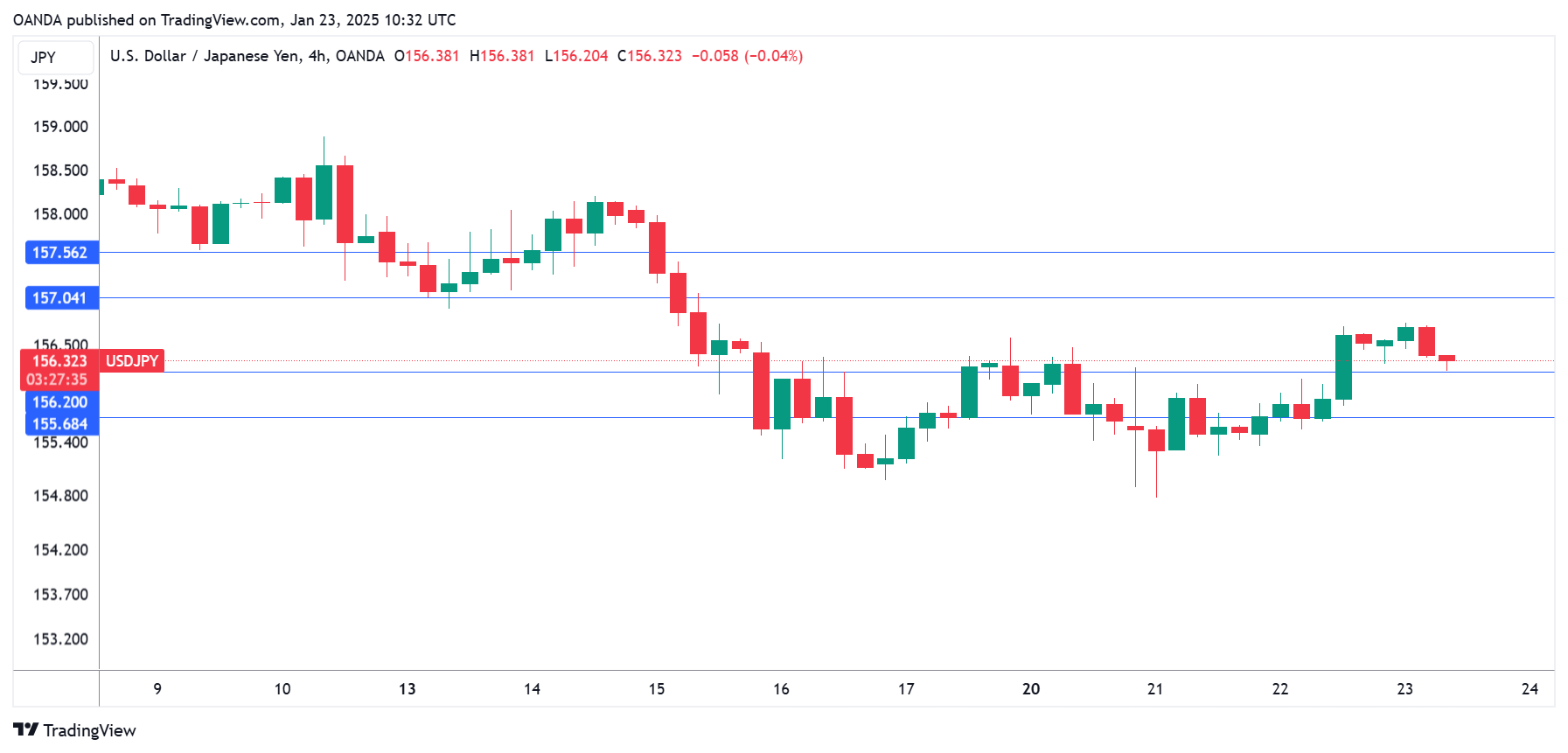1568x753 pixels.
Task: Click the countdown timer 03:27:35
Action: [x=57, y=380]
